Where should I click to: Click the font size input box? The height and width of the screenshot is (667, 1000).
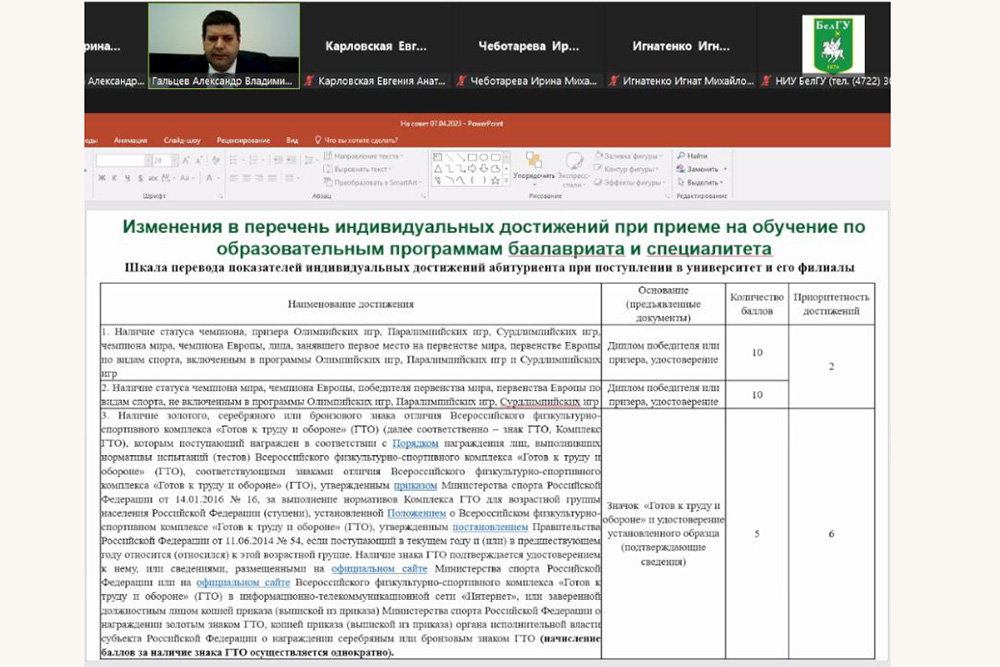(160, 160)
